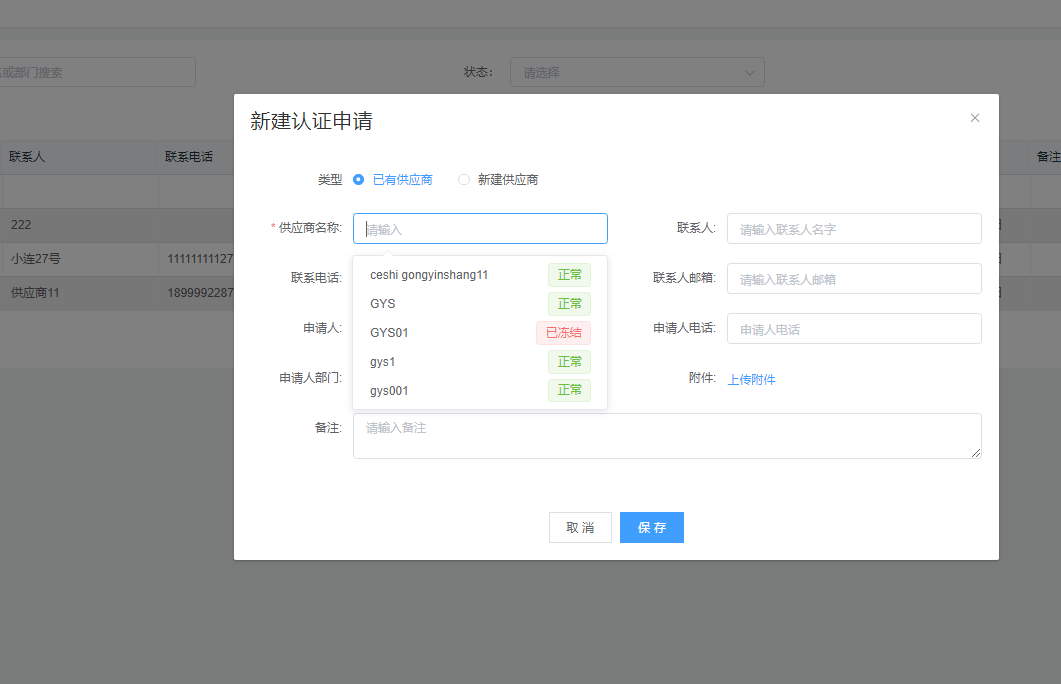This screenshot has width=1061, height=684.
Task: Select gys1 in the supplier list
Action: 383,362
